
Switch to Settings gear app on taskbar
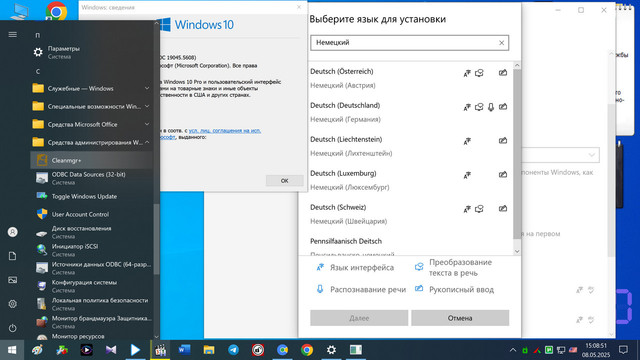click(331, 350)
